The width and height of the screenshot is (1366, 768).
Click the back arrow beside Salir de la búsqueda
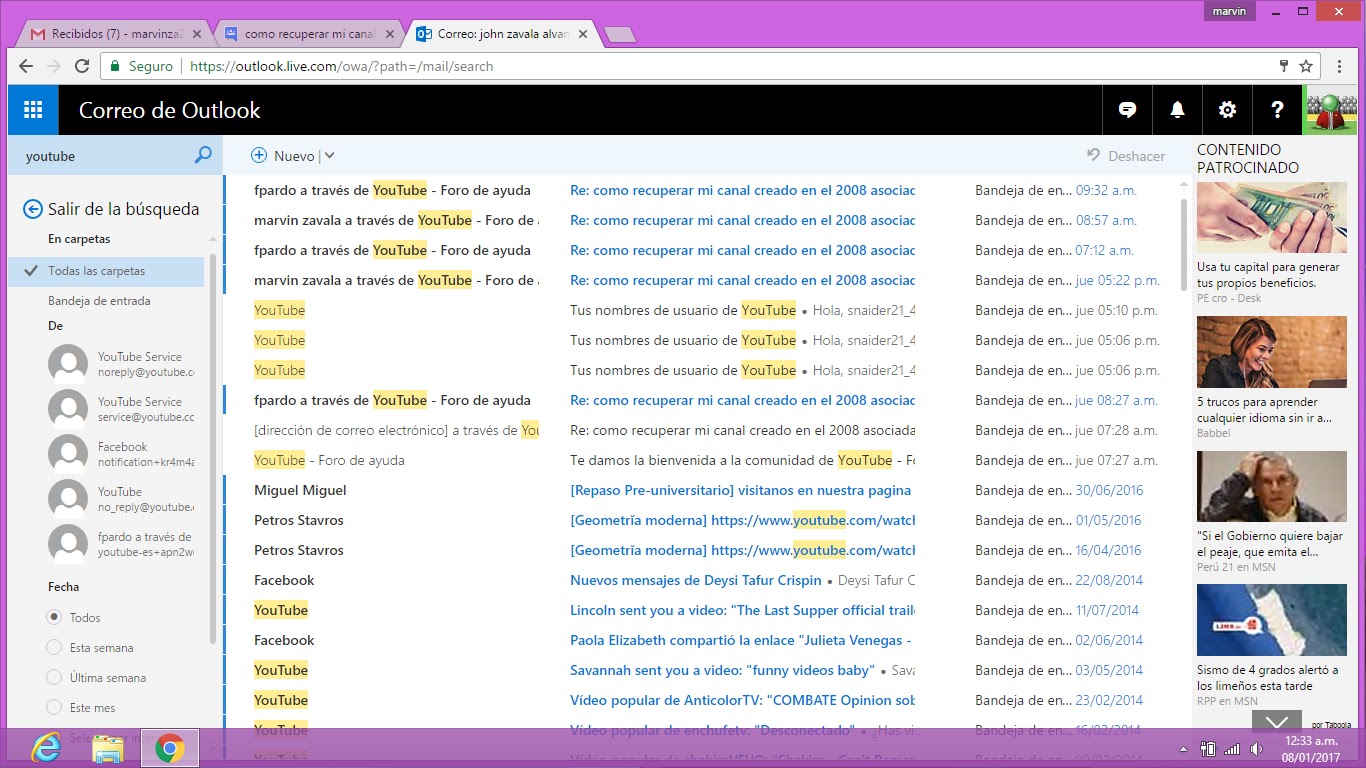[x=32, y=209]
